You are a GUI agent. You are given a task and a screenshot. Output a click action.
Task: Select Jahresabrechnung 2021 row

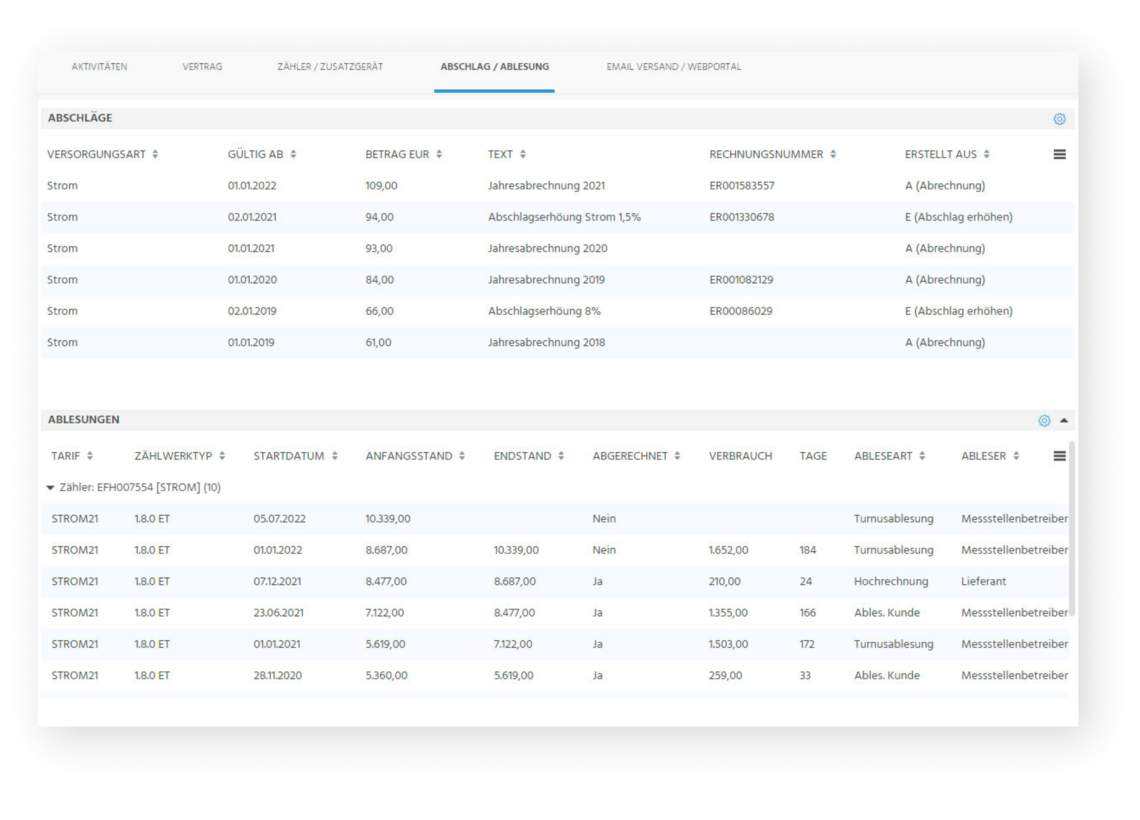(546, 186)
